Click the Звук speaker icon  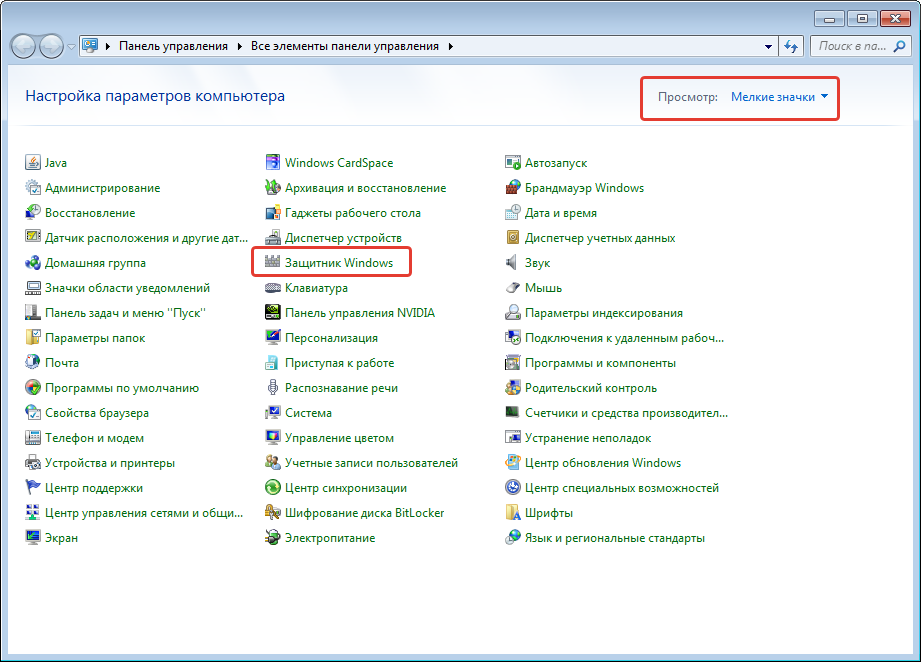[x=513, y=263]
